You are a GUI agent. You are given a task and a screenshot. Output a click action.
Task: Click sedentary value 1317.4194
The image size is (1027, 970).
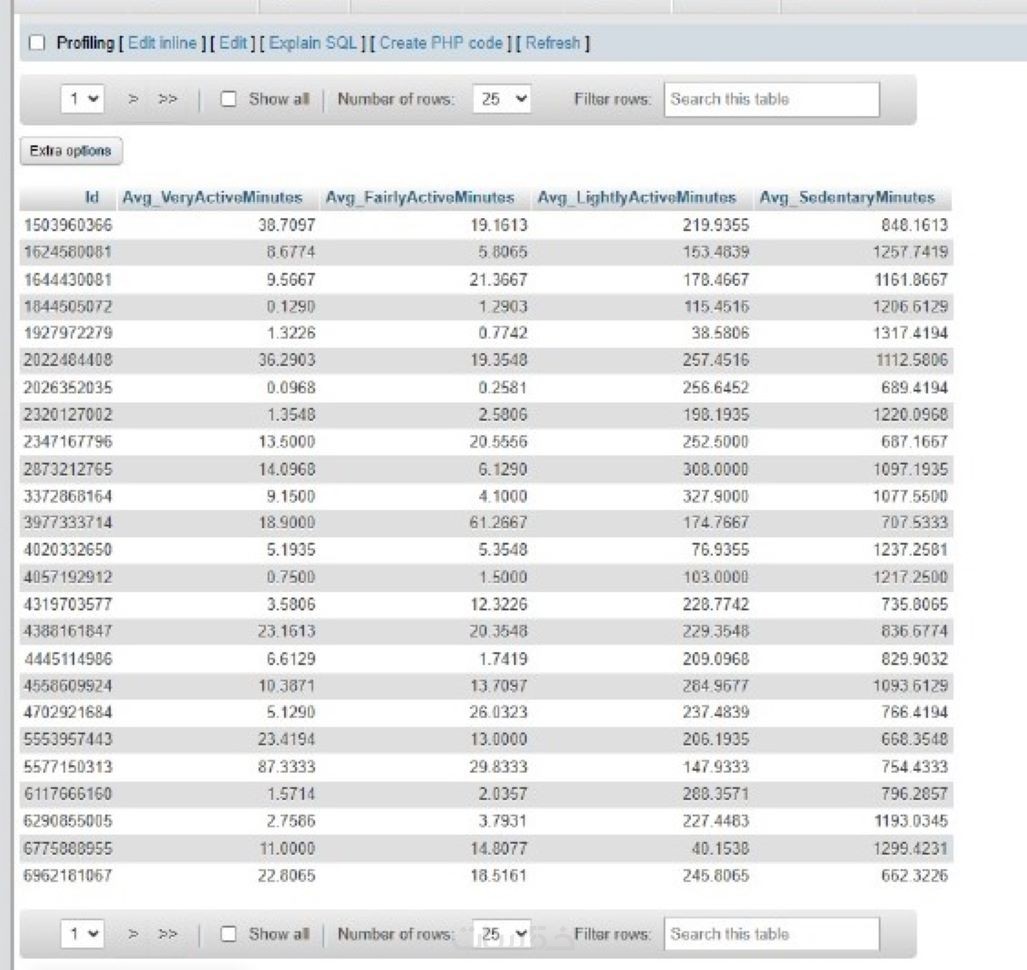[910, 333]
